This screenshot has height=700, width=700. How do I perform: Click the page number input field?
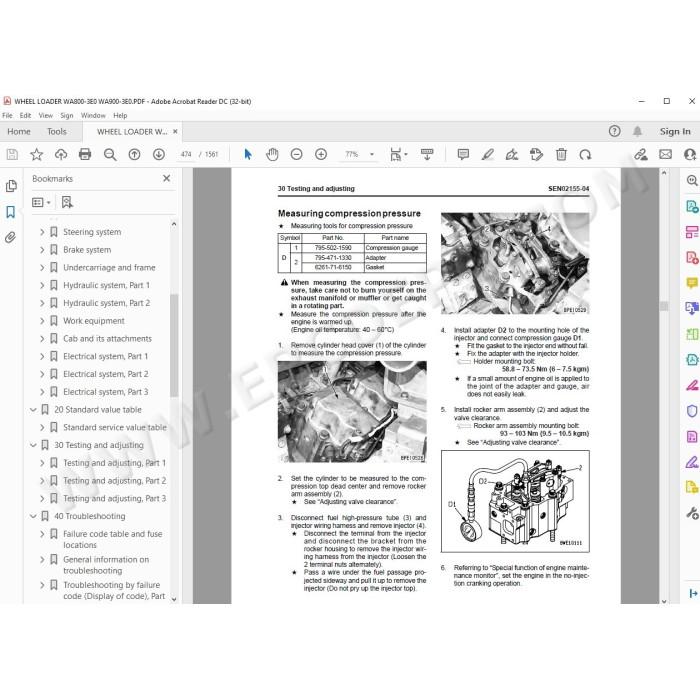tap(186, 154)
